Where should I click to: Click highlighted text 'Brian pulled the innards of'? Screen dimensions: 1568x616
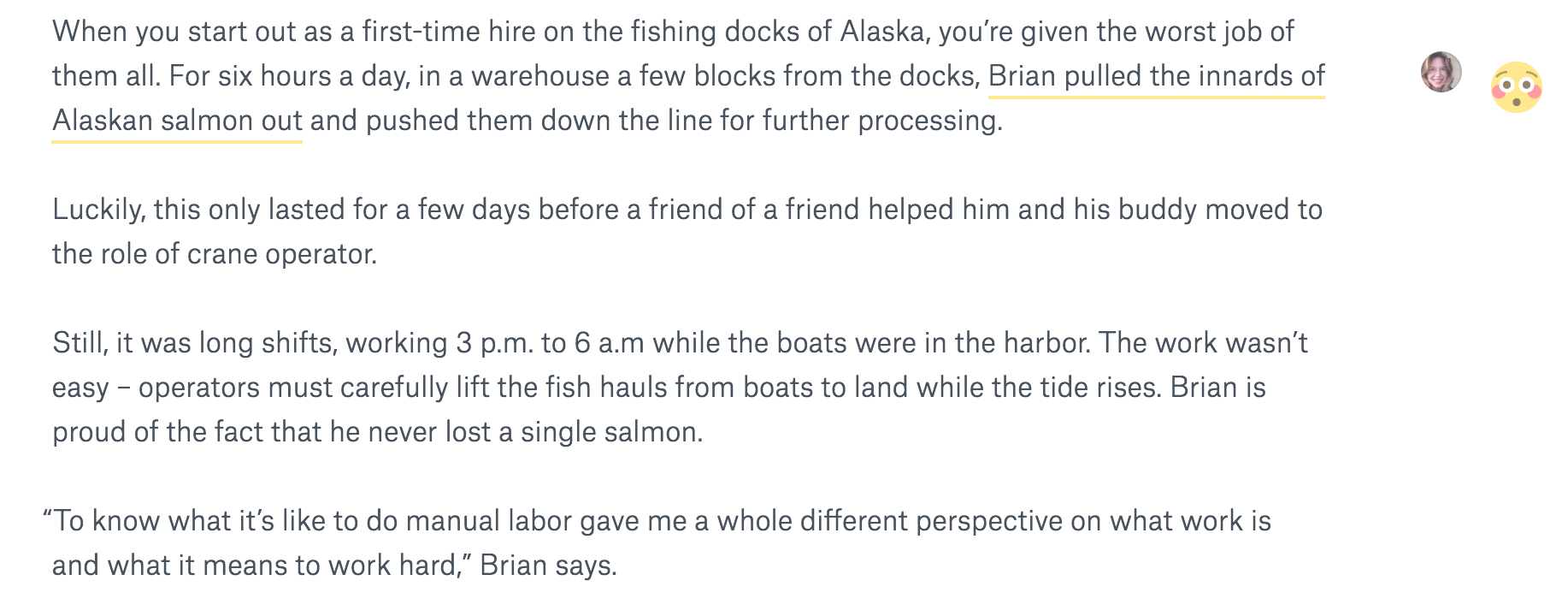pos(1157,76)
